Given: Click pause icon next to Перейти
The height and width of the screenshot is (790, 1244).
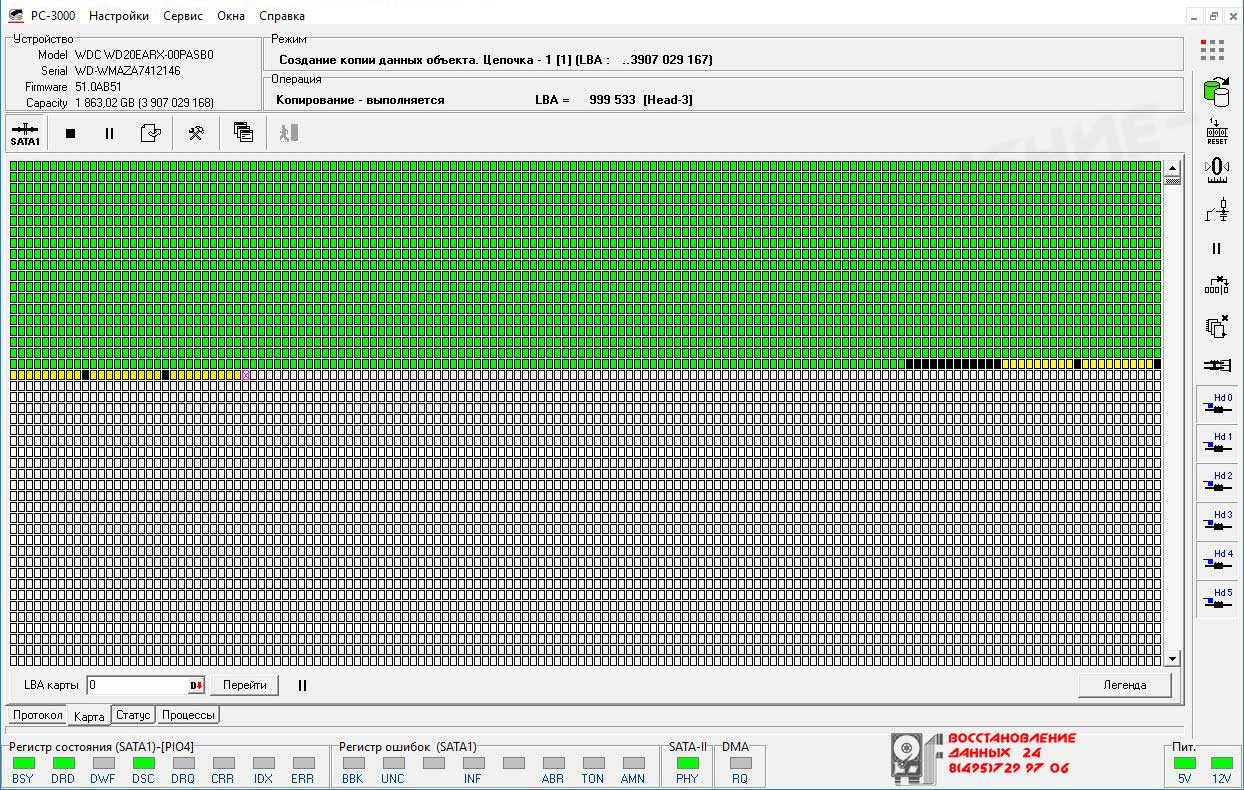Looking at the screenshot, I should pos(302,685).
